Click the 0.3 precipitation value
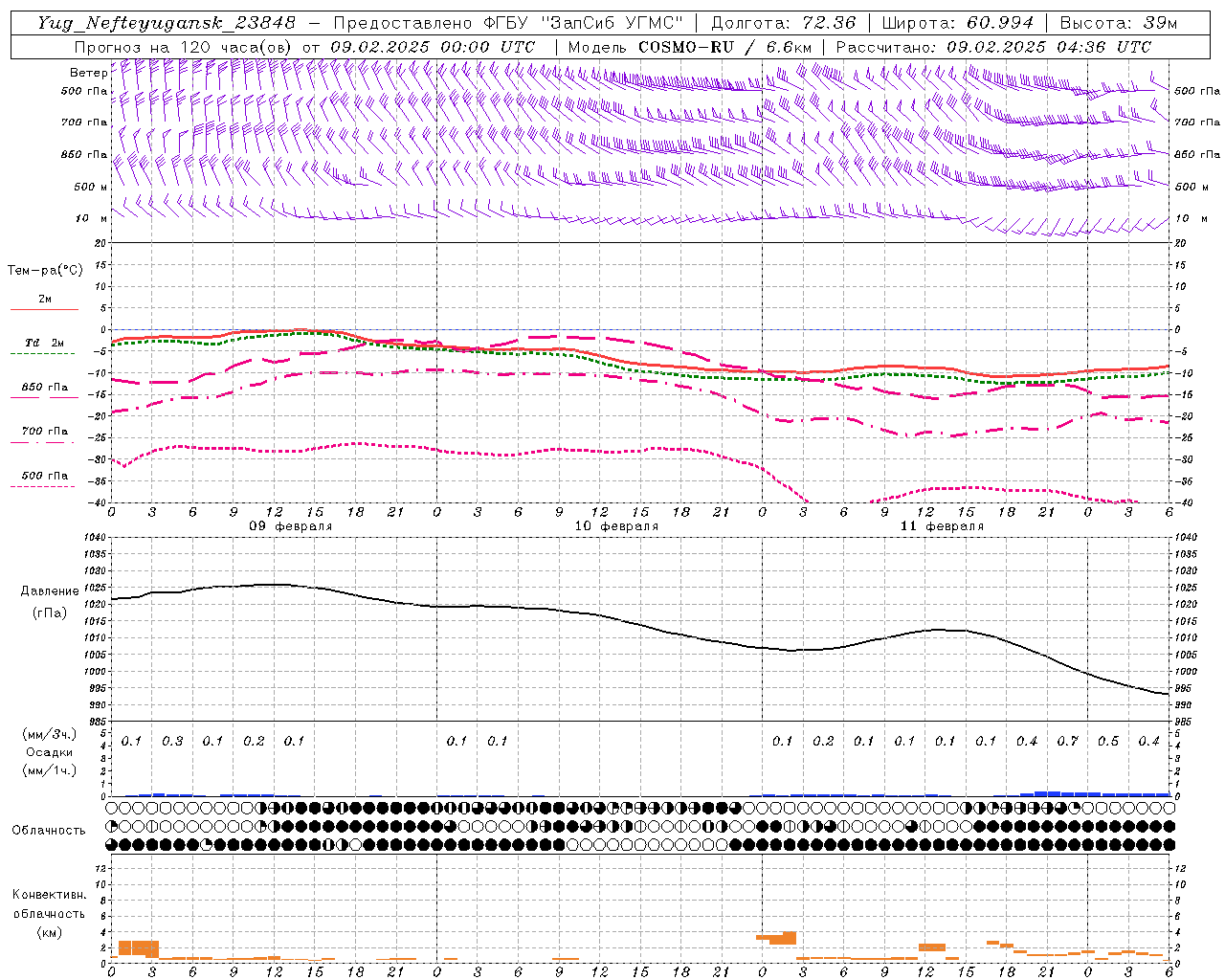The height and width of the screenshot is (980, 1225). tap(172, 741)
